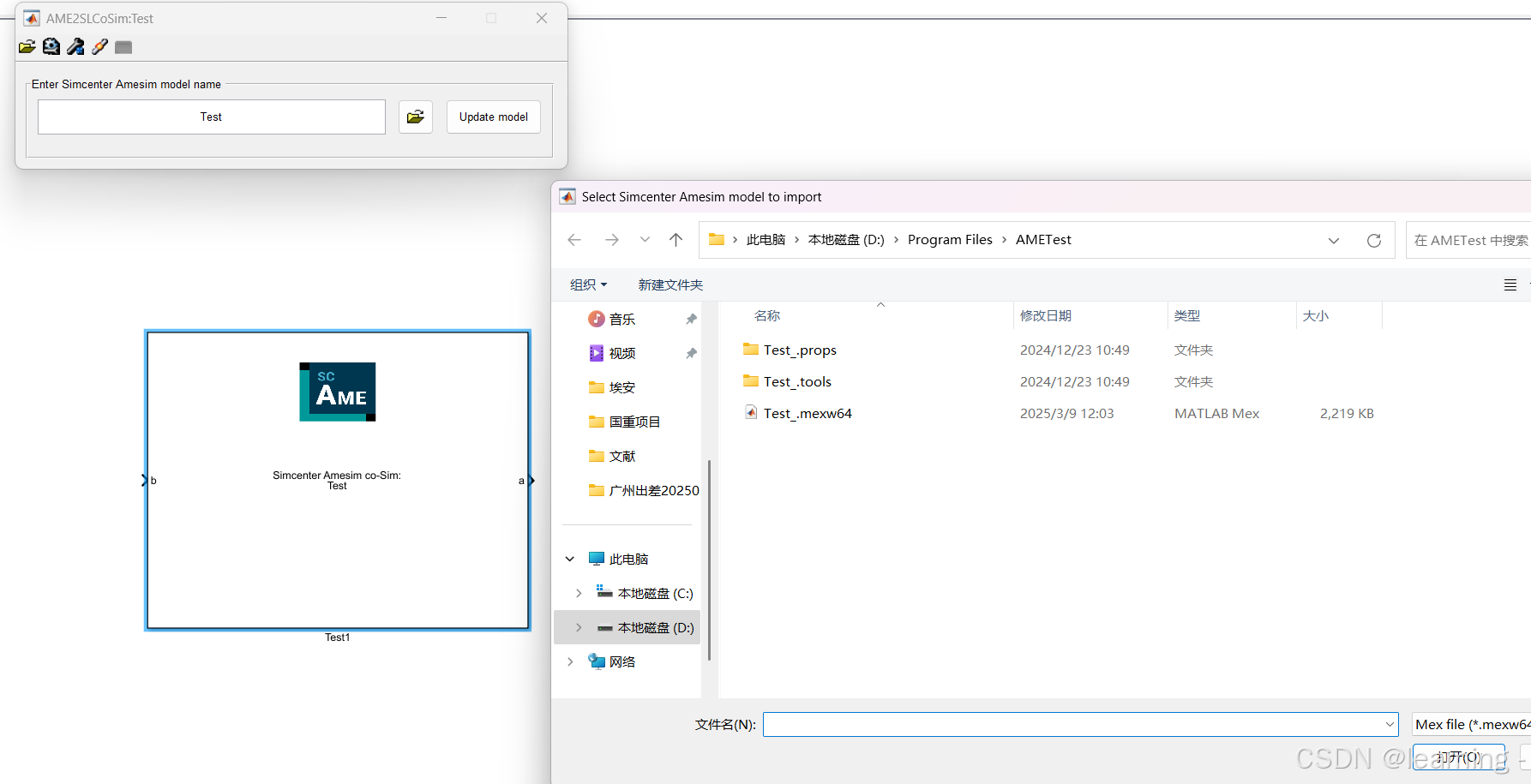Click the gear settings icon in AME2SLCoSim toolbar

51,47
